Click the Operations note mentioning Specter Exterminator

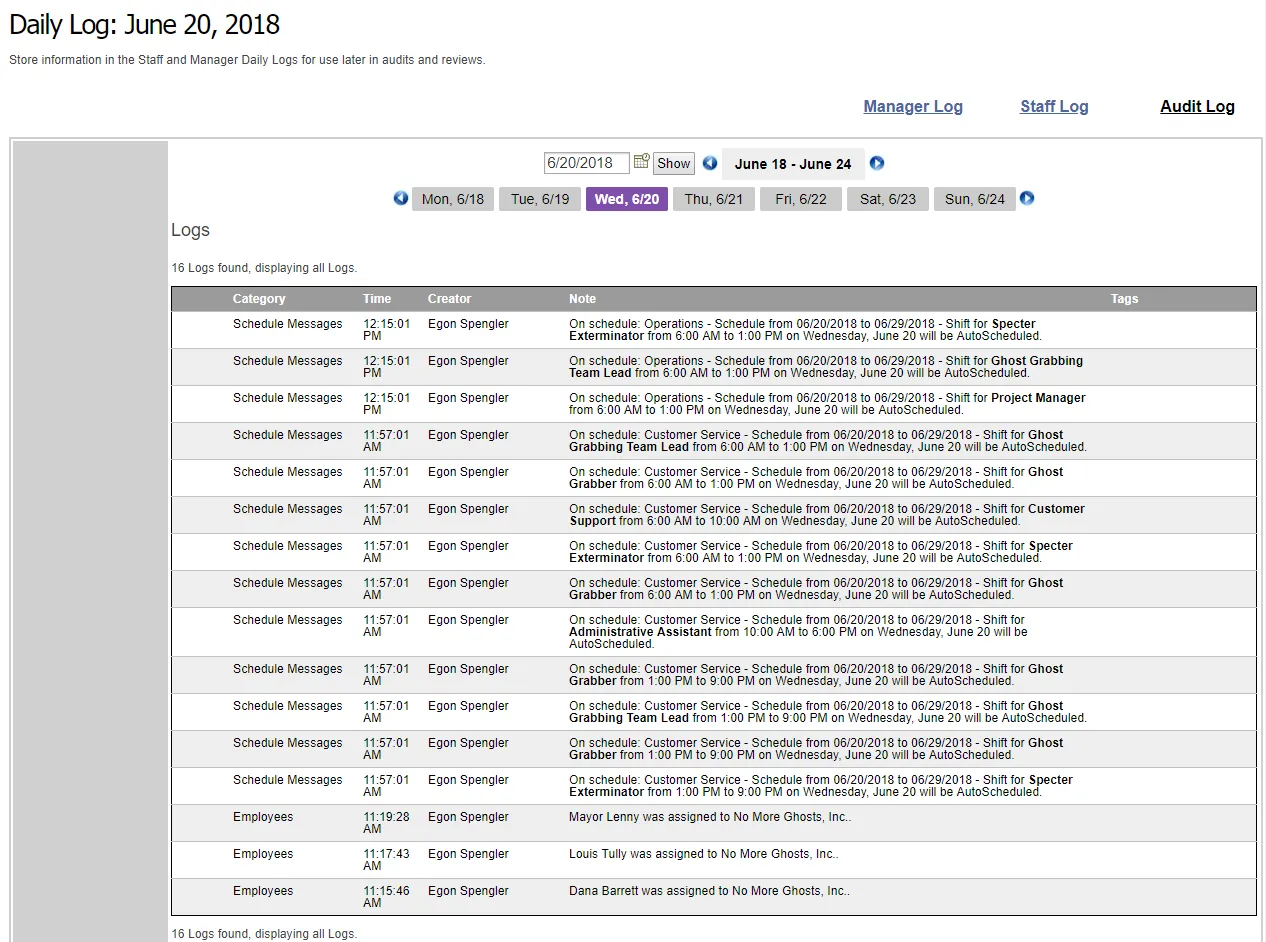pos(805,330)
